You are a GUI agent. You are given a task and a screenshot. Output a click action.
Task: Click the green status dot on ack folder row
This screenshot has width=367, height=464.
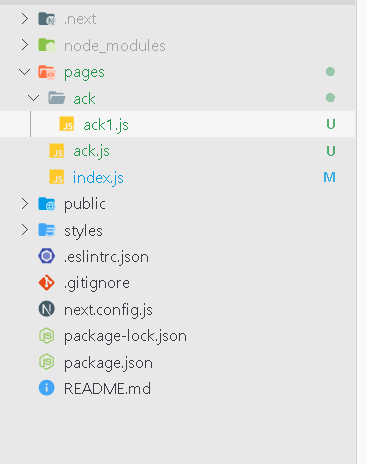330,98
